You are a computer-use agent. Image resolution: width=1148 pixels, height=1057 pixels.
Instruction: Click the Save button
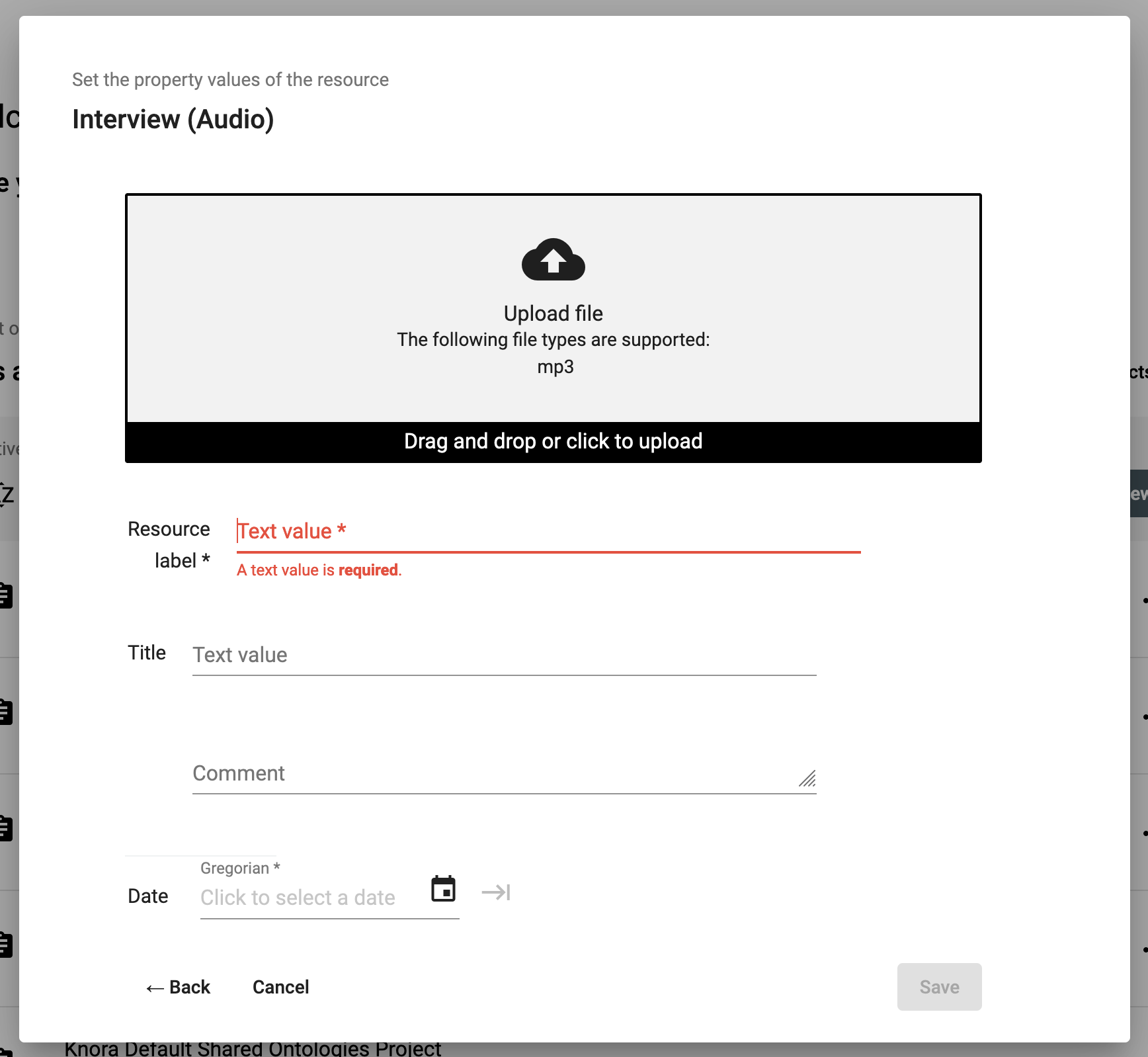point(939,987)
